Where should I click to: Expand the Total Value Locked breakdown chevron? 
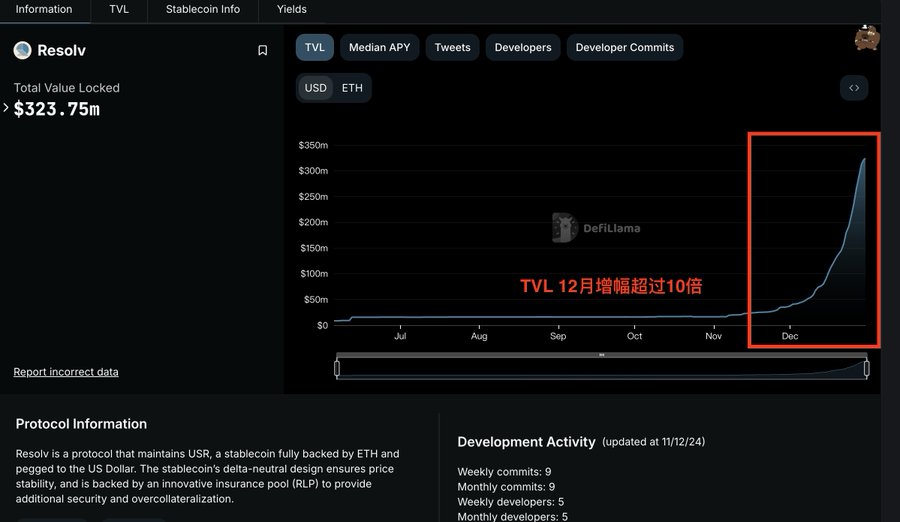(x=5, y=107)
